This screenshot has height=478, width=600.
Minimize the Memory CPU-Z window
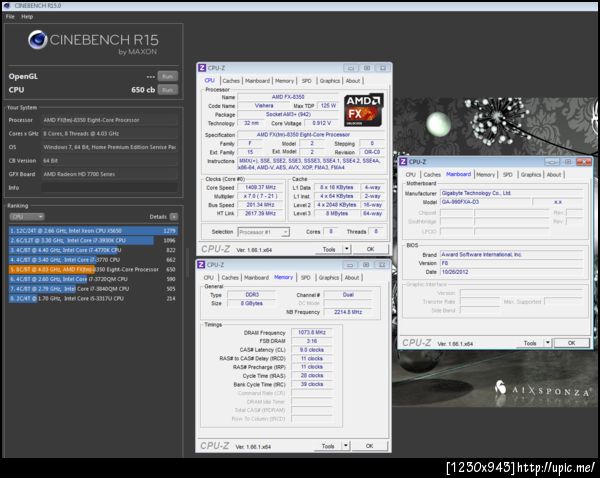click(x=349, y=265)
